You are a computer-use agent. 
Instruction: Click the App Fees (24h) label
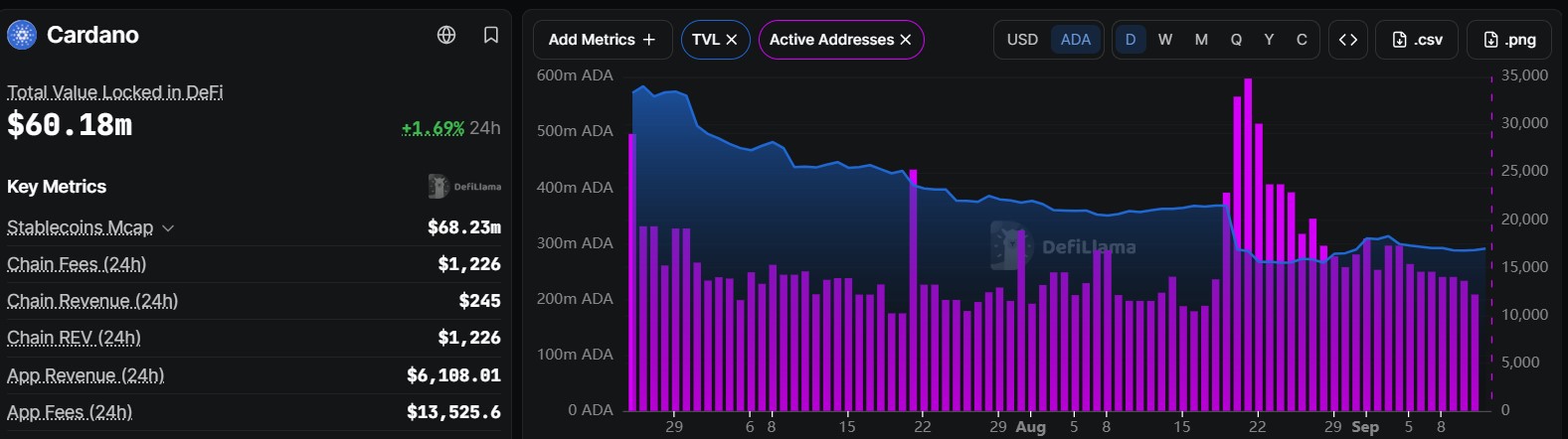pyautogui.click(x=70, y=412)
